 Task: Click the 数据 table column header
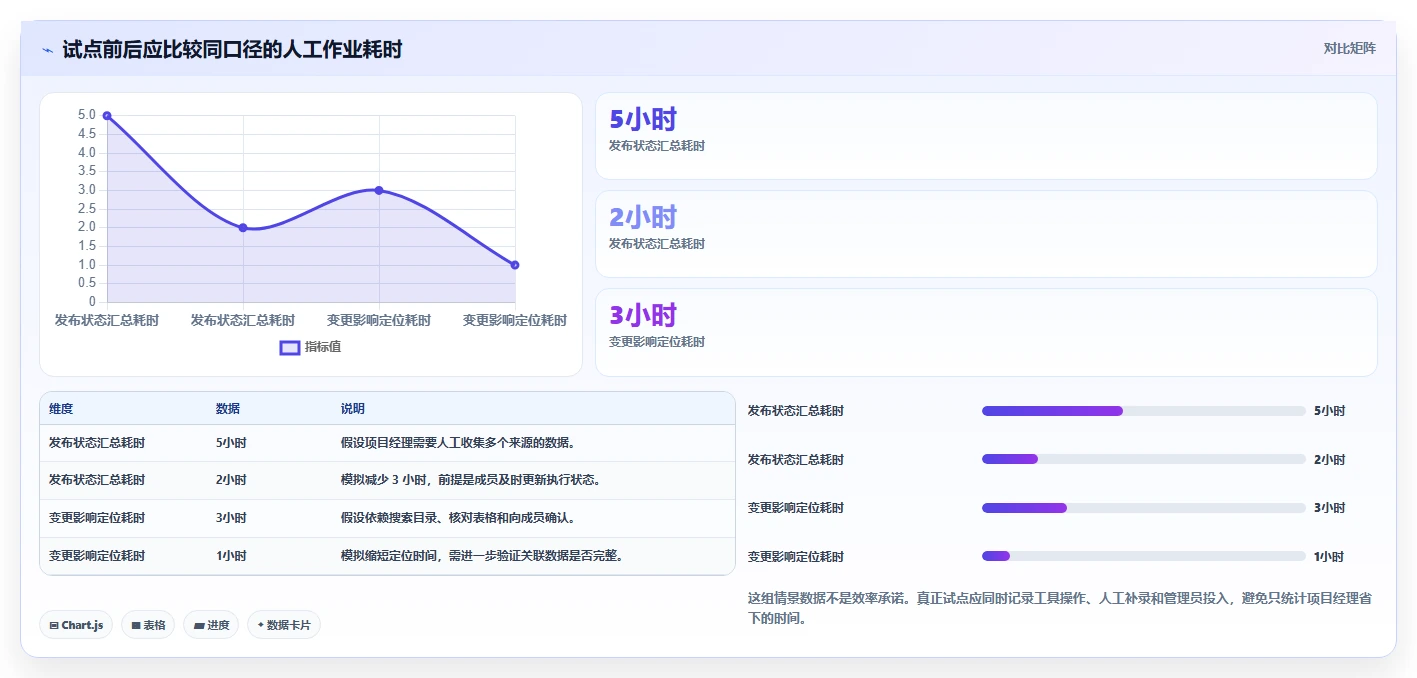(228, 409)
